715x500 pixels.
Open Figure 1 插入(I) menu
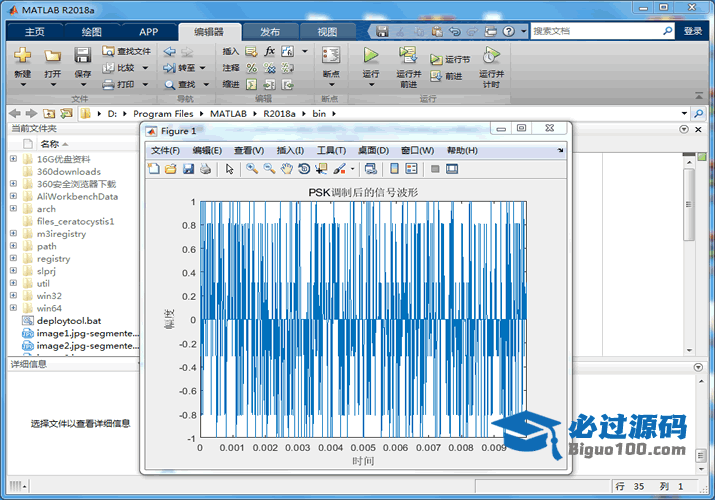(x=290, y=150)
